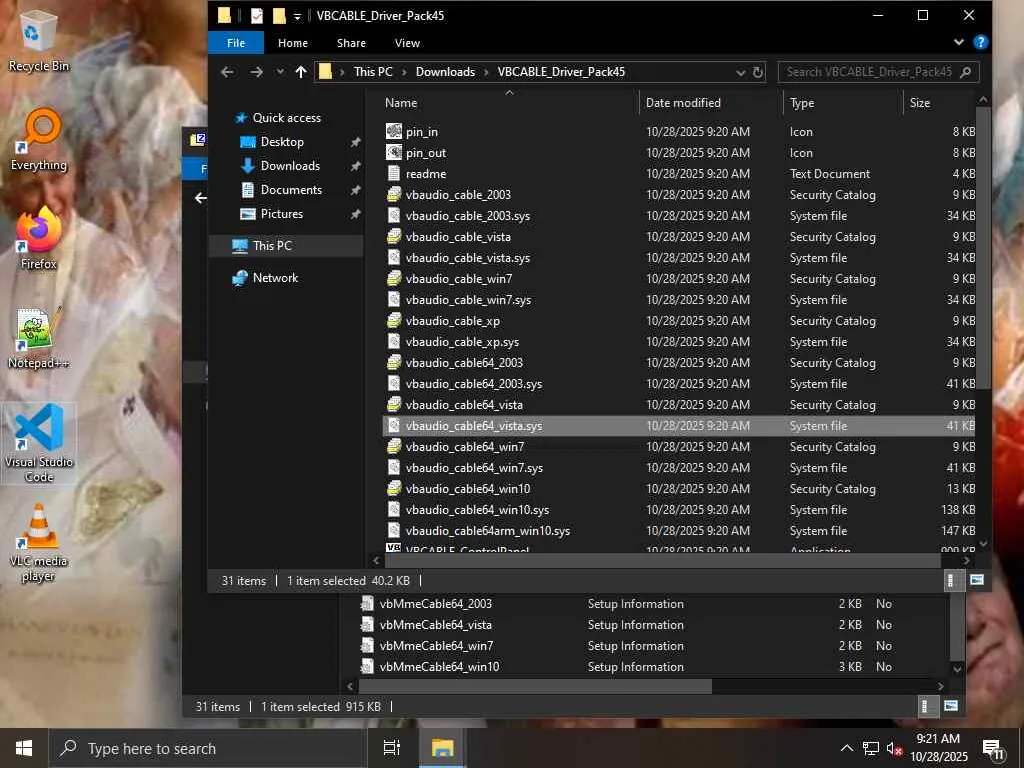Toggle large icons view in the rear window
Viewport: 1024px width, 768px height.
click(x=950, y=706)
